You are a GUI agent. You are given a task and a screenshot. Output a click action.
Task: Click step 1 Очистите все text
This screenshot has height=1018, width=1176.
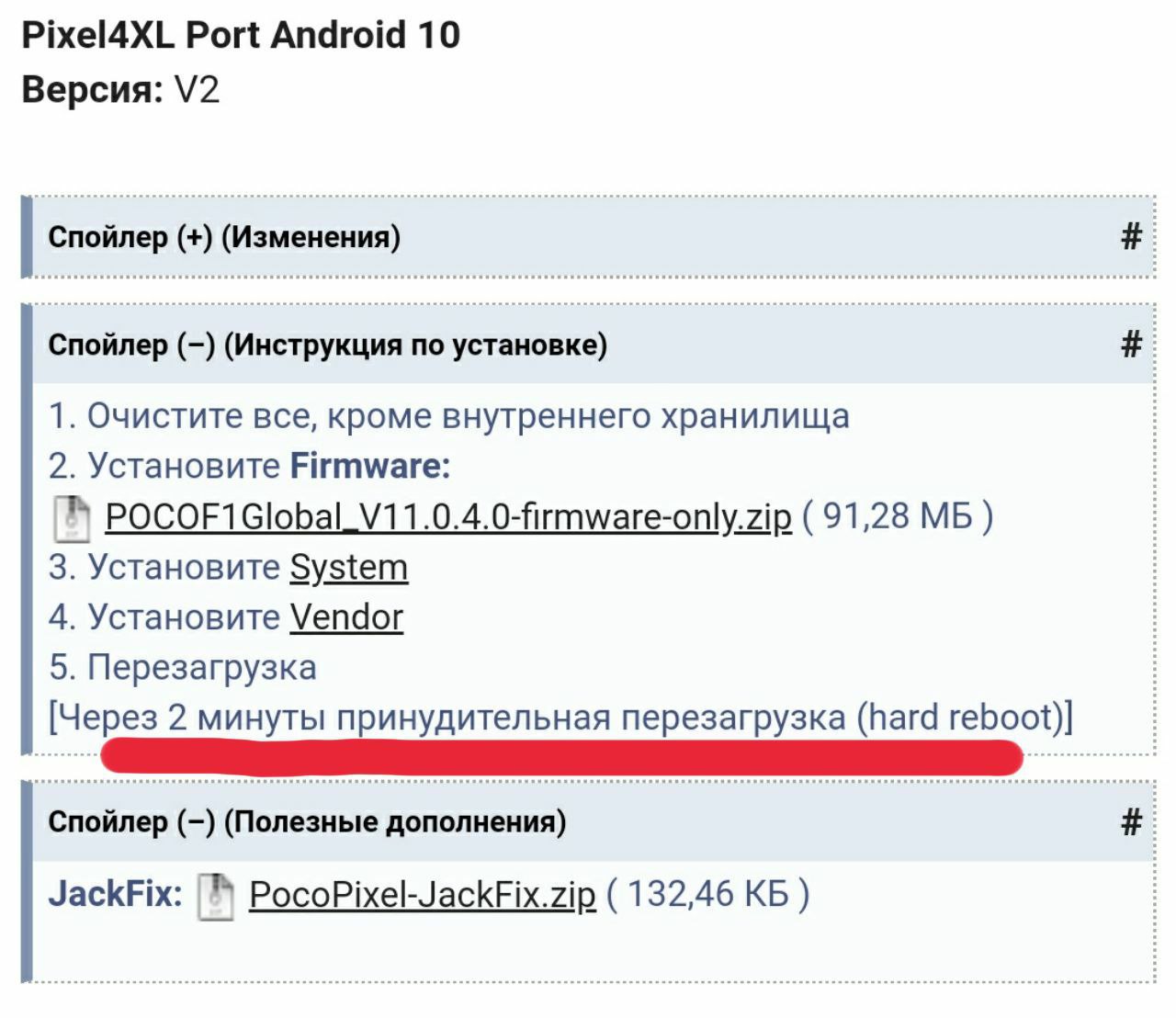(448, 416)
